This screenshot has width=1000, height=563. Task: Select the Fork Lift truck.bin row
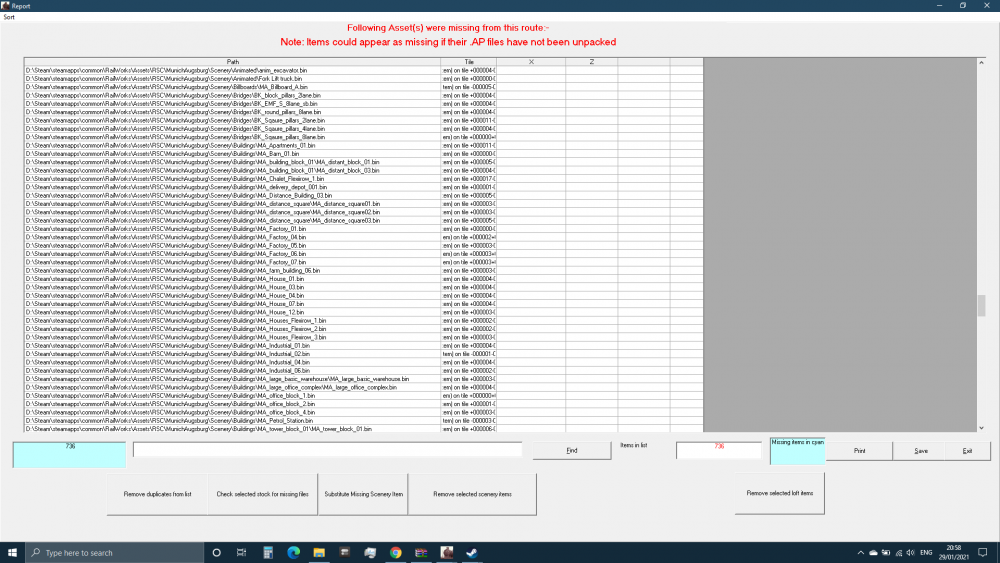(364, 78)
